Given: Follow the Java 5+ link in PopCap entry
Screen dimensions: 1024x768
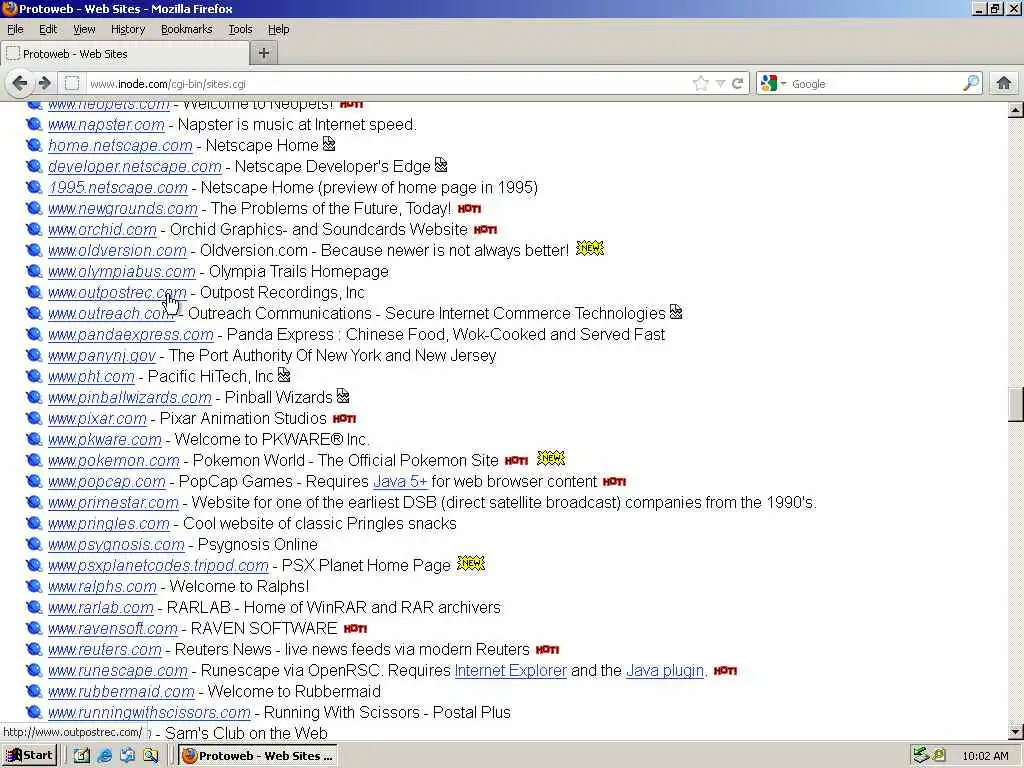Looking at the screenshot, I should coord(400,482).
